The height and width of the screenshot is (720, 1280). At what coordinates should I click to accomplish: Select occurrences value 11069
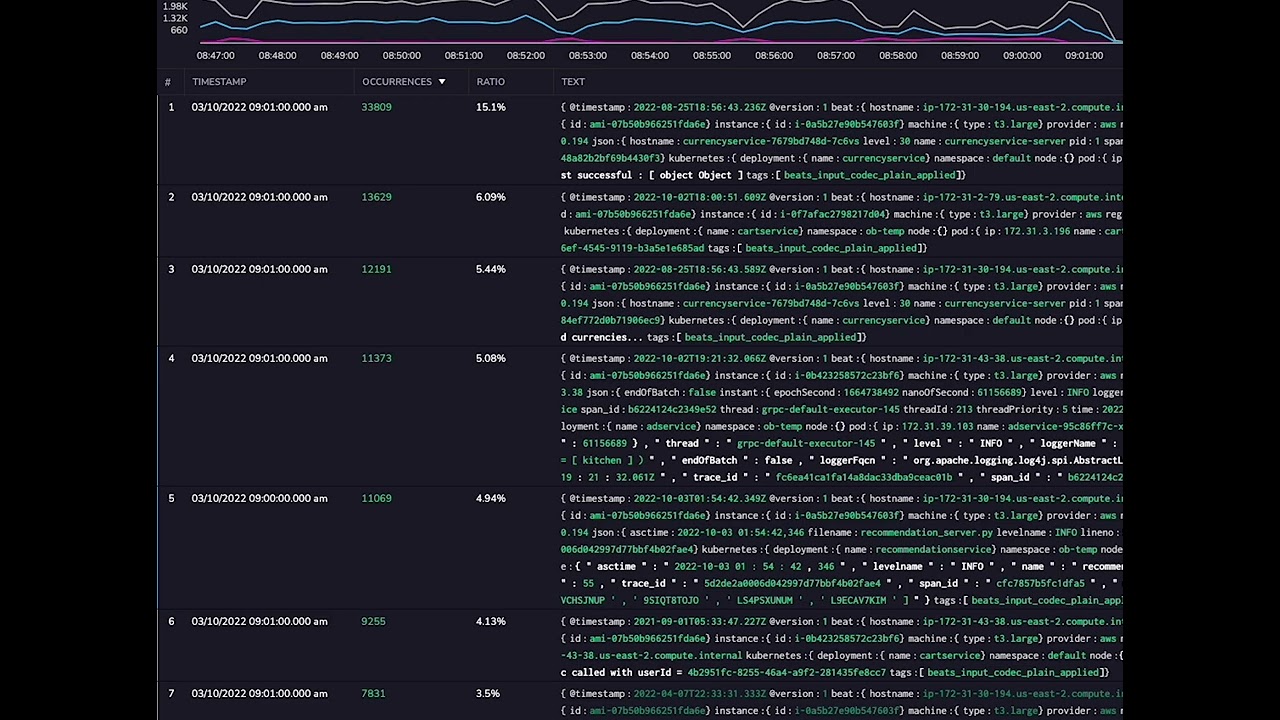(x=376, y=498)
